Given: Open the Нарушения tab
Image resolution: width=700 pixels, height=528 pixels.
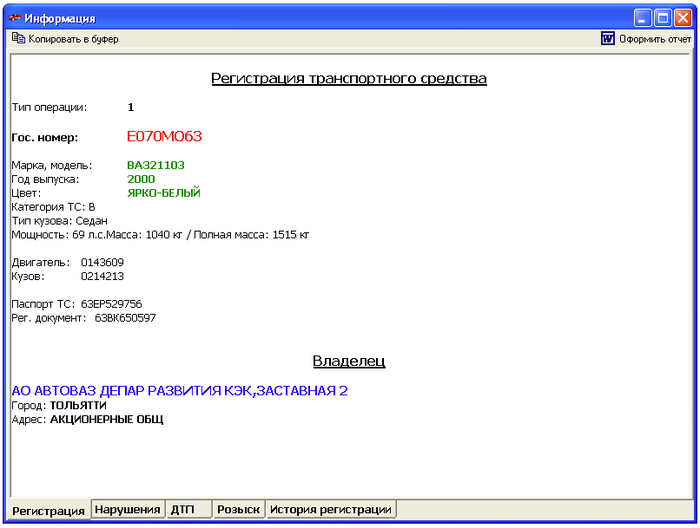Looking at the screenshot, I should [128, 509].
